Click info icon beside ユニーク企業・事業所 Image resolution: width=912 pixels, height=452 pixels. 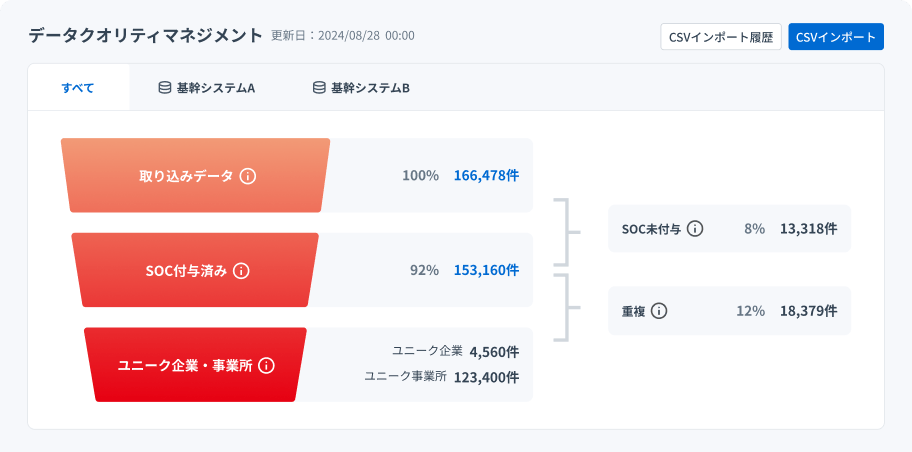266,365
